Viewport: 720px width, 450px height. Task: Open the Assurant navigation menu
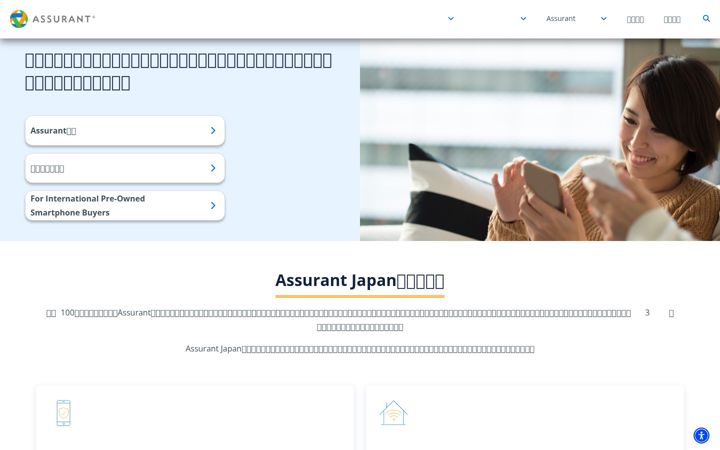[561, 19]
